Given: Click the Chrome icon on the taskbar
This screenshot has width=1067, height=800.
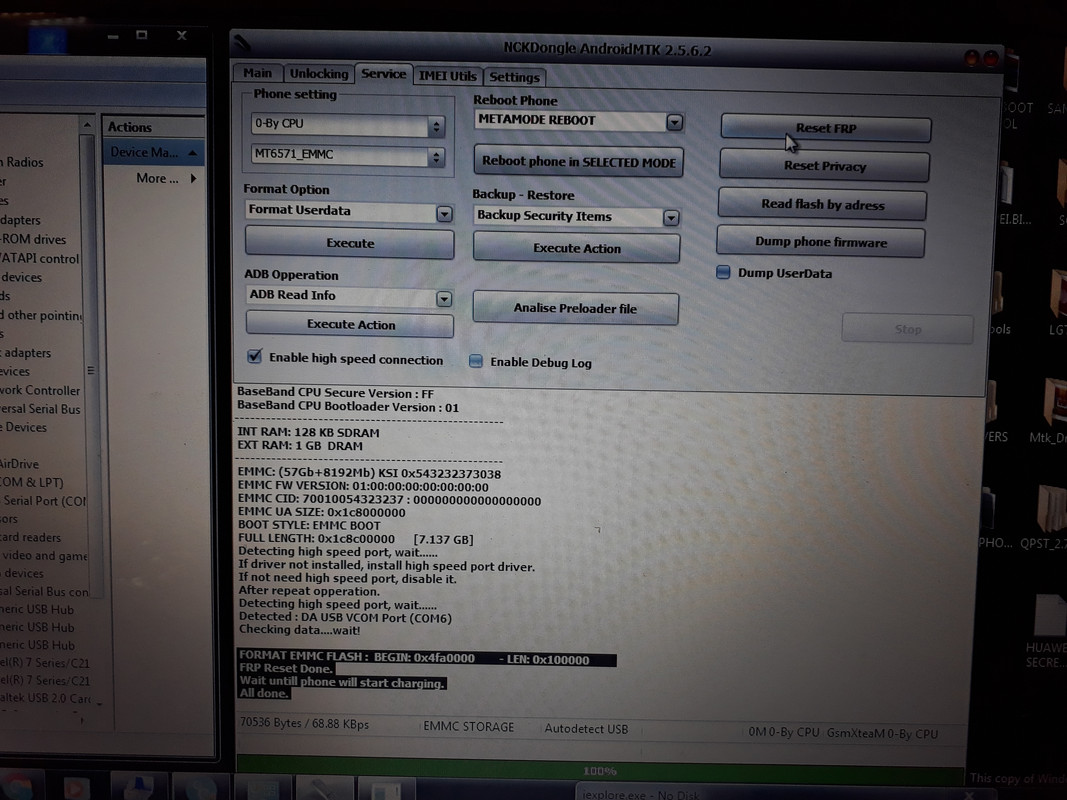Looking at the screenshot, I should click(19, 786).
